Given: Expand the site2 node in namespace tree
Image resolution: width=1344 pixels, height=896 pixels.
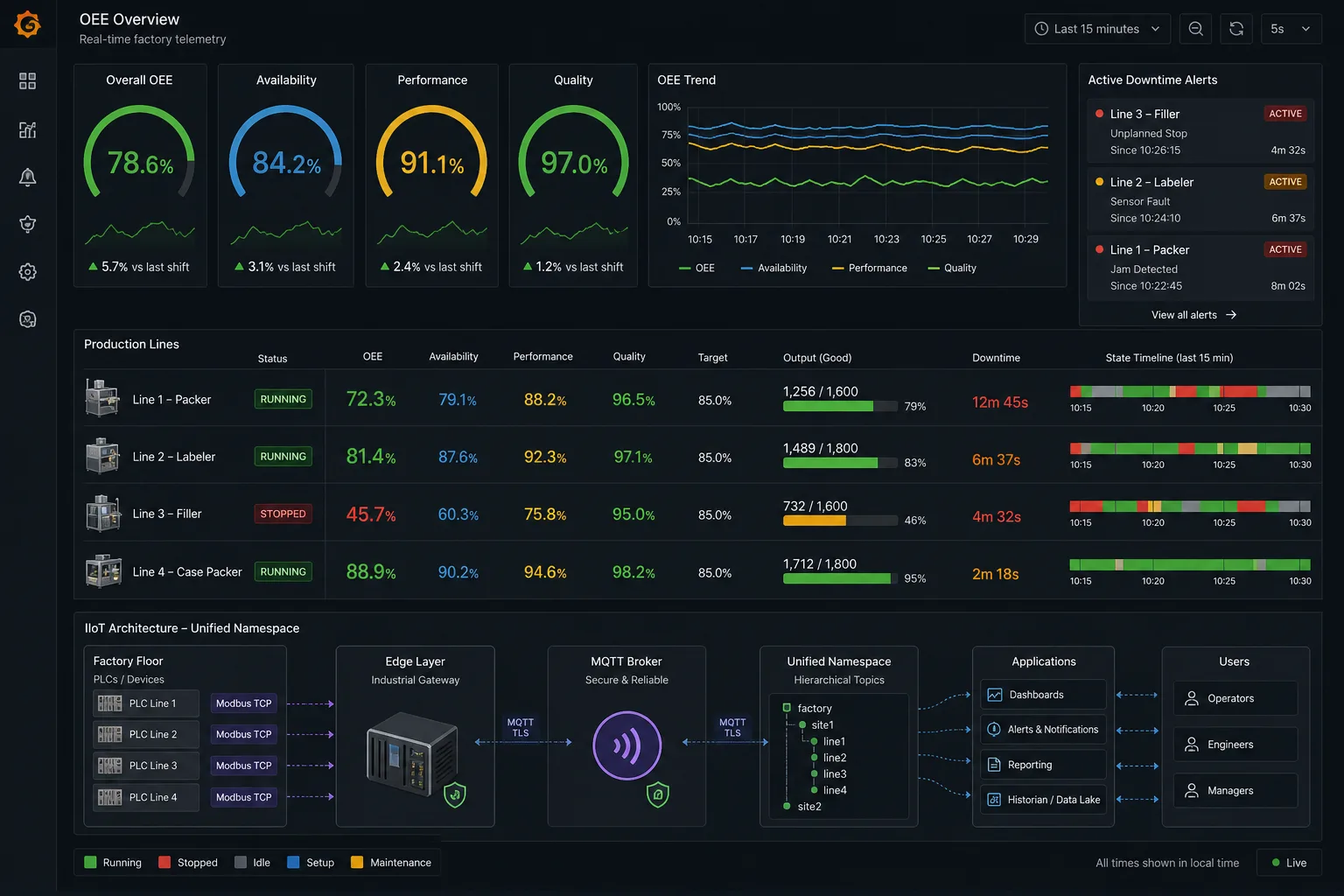Looking at the screenshot, I should 802,807.
